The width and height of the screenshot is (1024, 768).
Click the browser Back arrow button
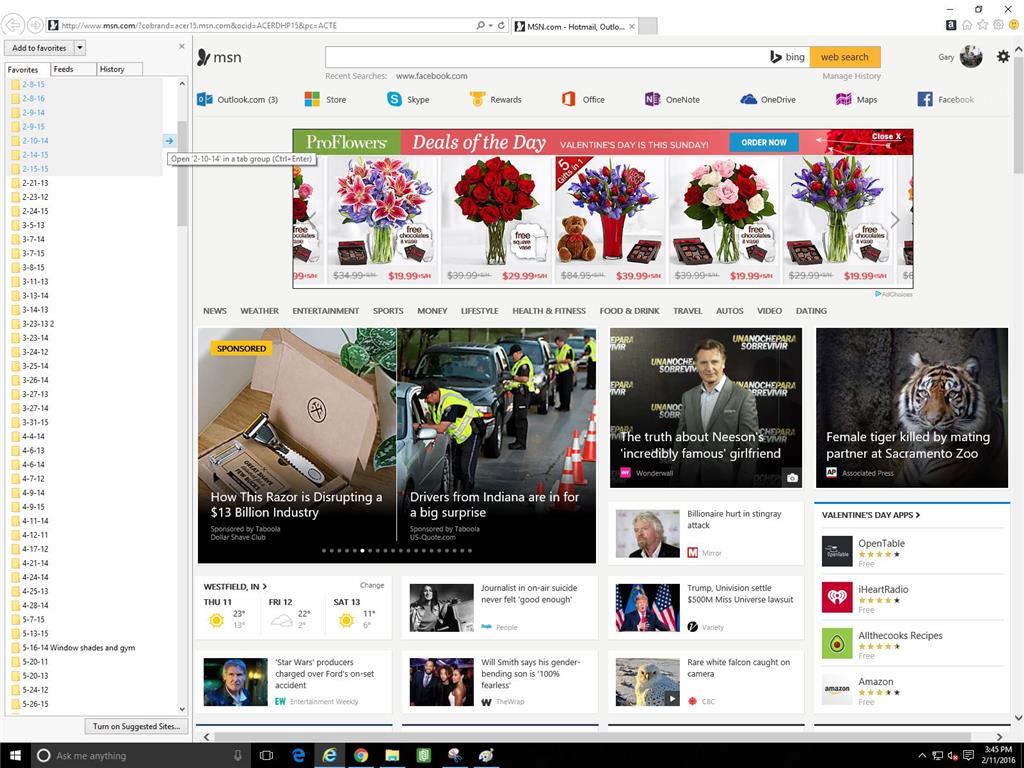(x=13, y=25)
